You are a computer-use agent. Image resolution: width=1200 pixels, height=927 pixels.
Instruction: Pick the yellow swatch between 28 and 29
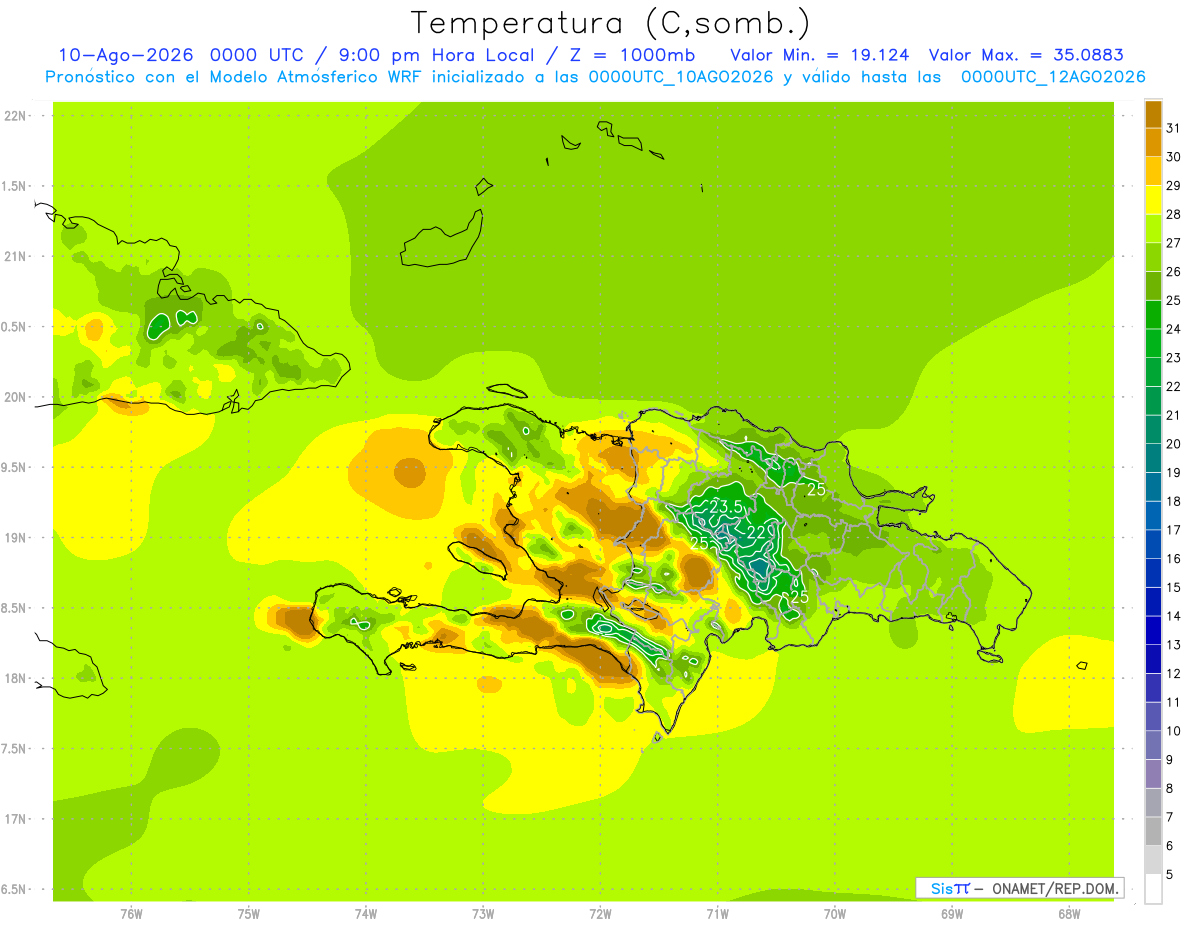1153,200
